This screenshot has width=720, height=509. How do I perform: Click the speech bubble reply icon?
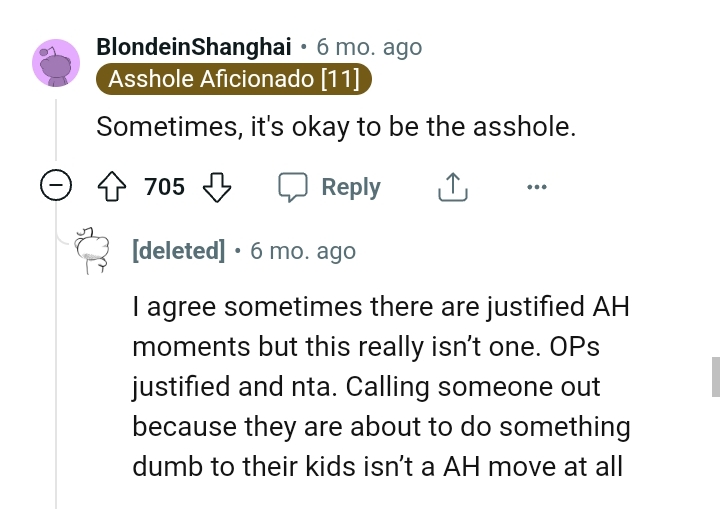292,187
